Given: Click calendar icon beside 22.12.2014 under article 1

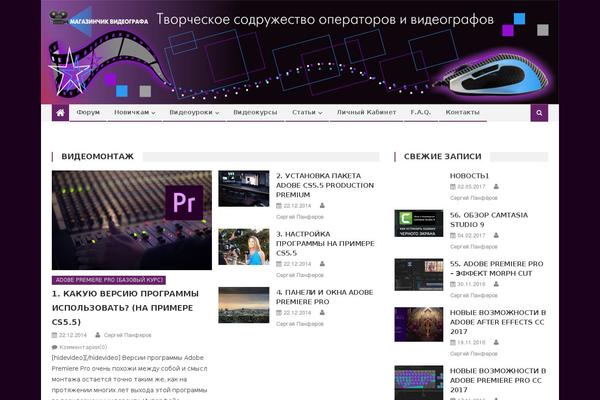Looking at the screenshot, I should pos(54,335).
